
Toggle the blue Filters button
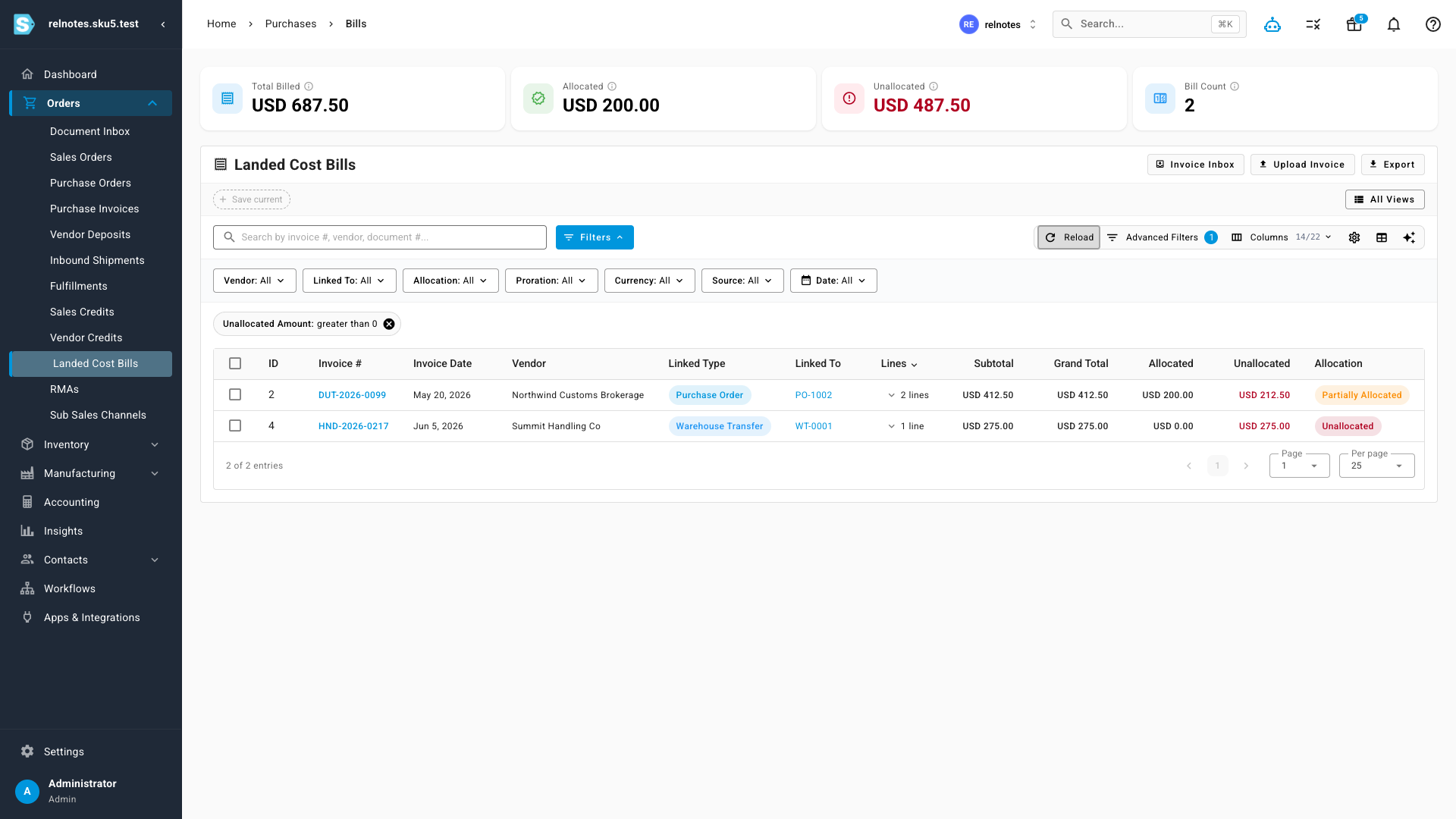pos(595,237)
